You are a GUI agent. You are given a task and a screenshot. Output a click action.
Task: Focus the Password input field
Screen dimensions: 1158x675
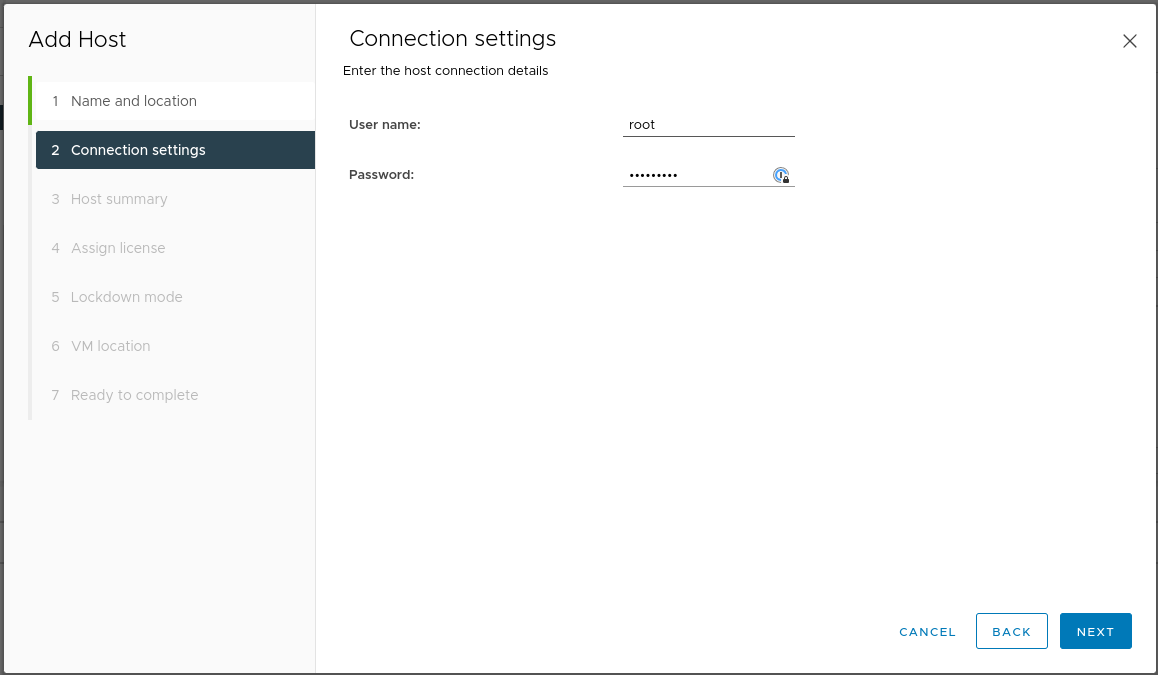(x=695, y=175)
